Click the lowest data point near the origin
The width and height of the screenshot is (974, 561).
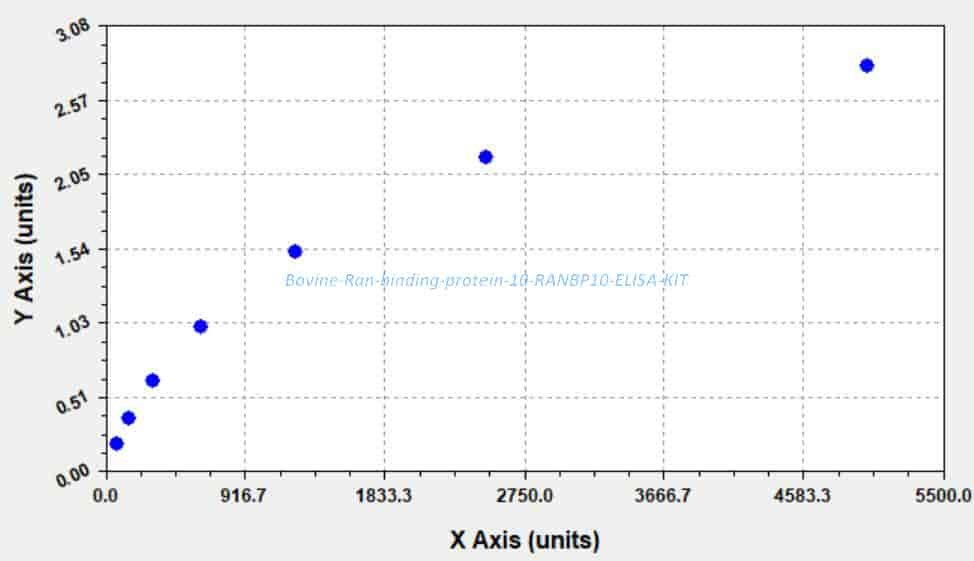[x=116, y=443]
